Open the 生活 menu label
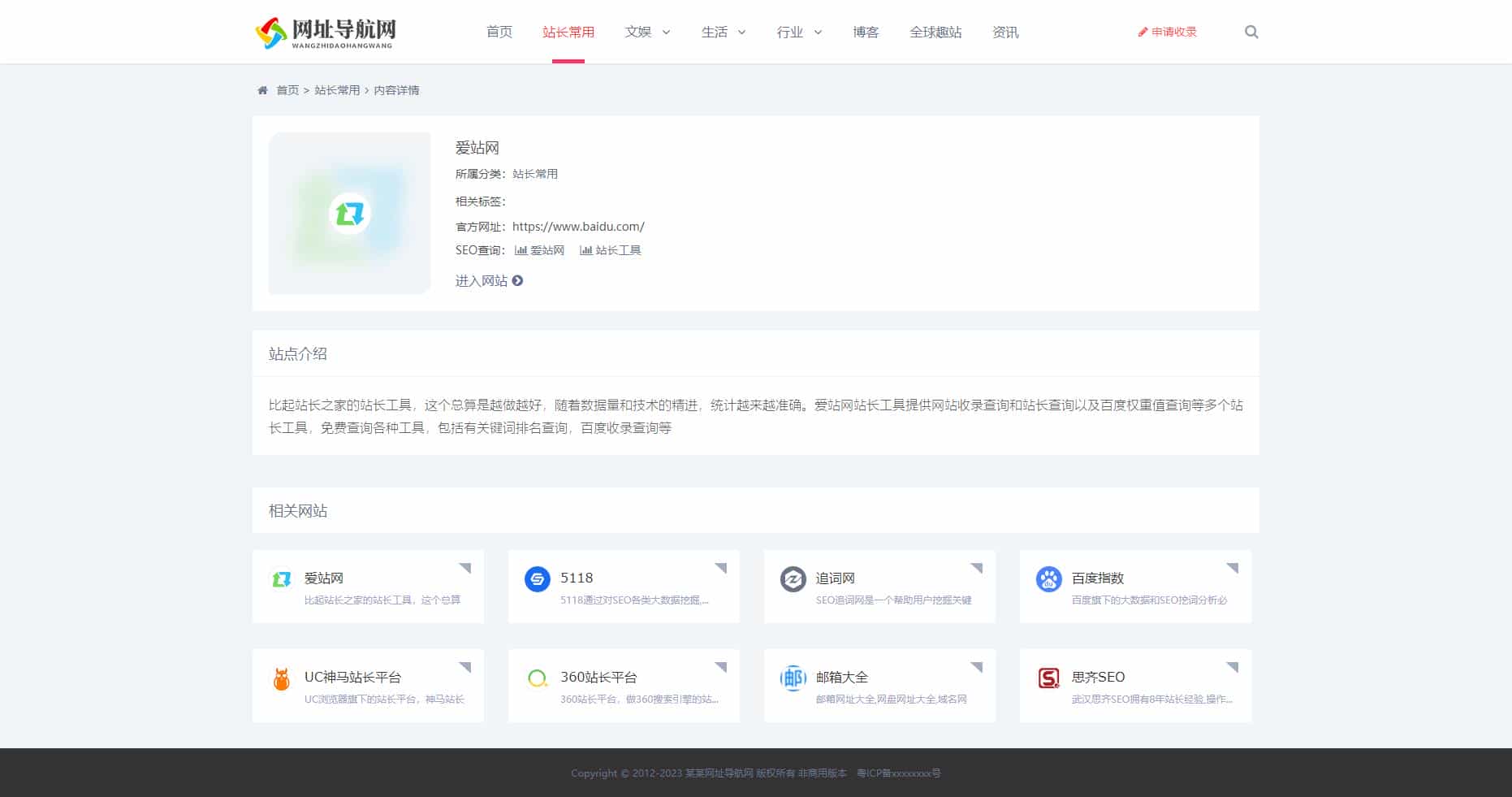1512x797 pixels. pyautogui.click(x=715, y=32)
